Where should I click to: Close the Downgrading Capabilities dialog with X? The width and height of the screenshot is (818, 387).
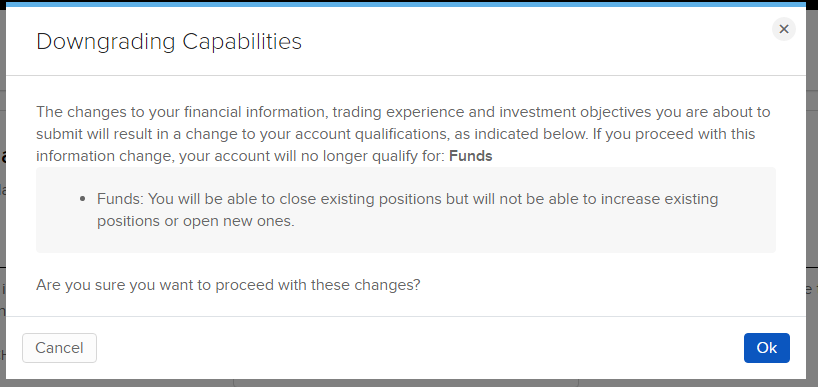784,29
